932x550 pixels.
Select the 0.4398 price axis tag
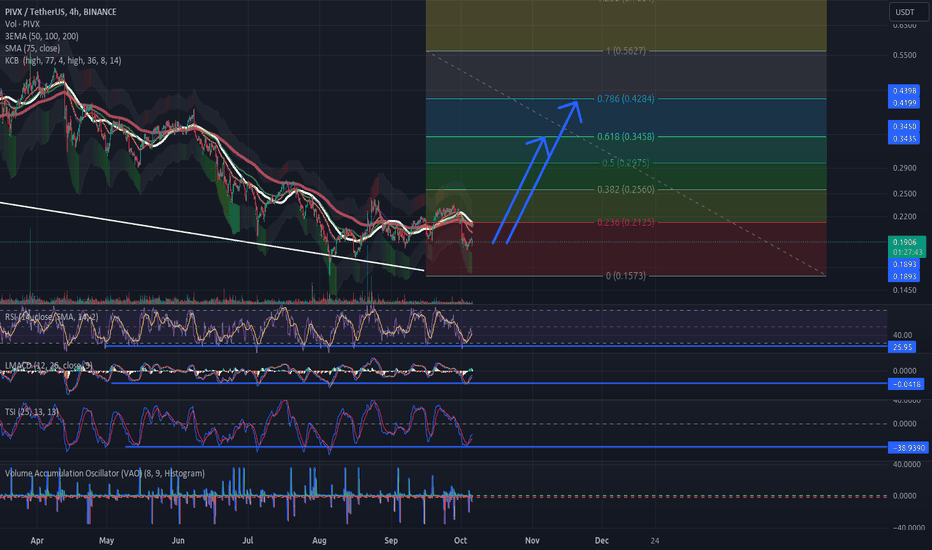pyautogui.click(x=904, y=90)
